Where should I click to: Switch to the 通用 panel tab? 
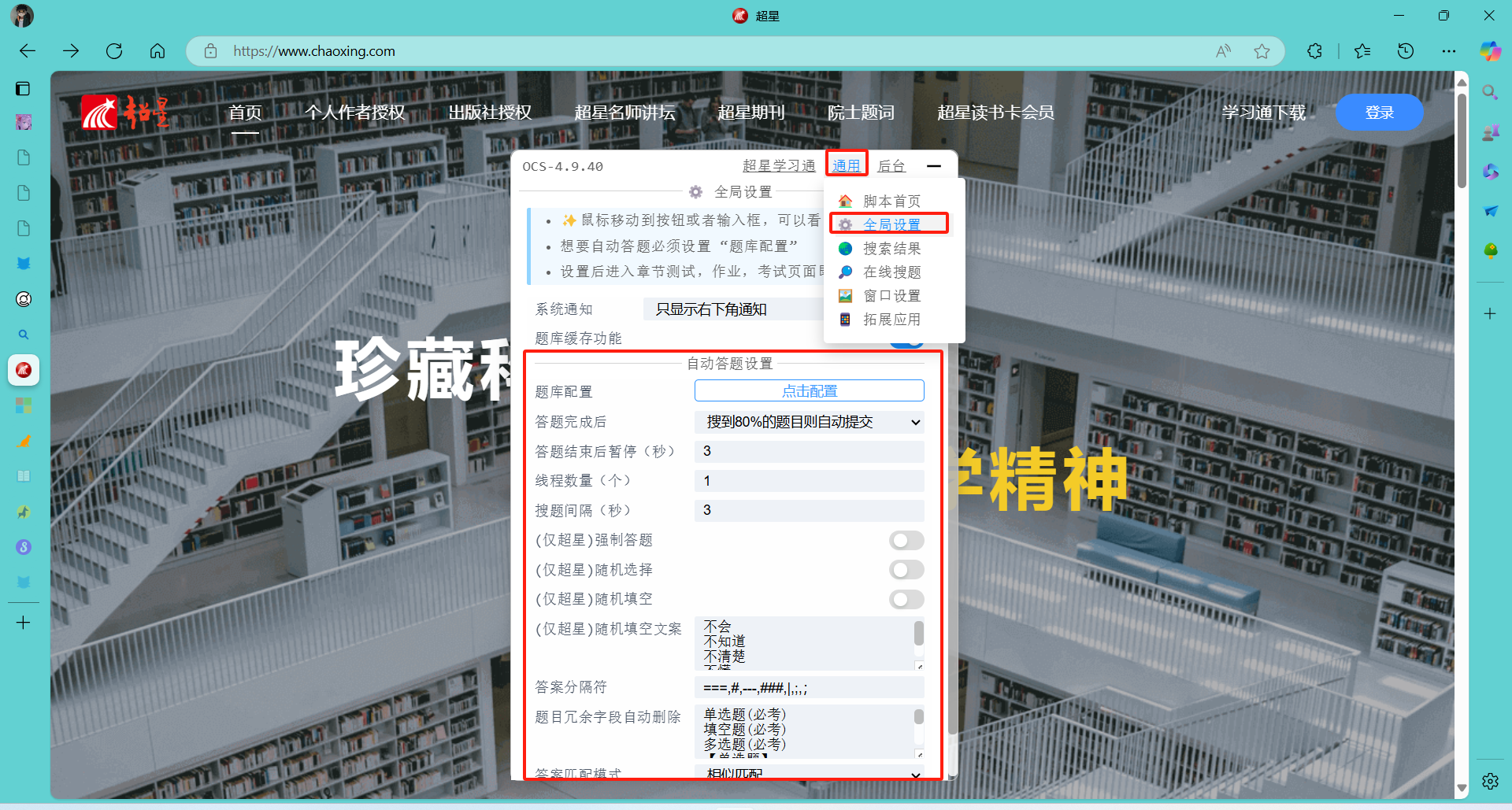coord(847,166)
